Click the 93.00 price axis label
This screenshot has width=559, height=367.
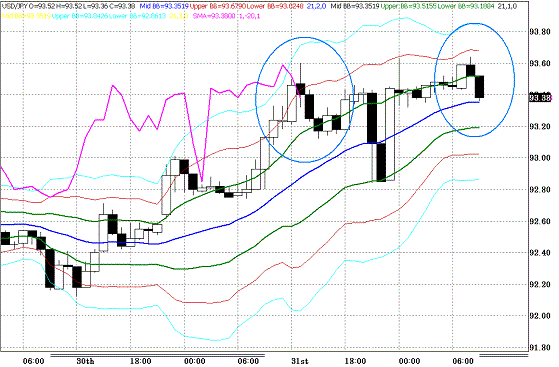pos(539,158)
